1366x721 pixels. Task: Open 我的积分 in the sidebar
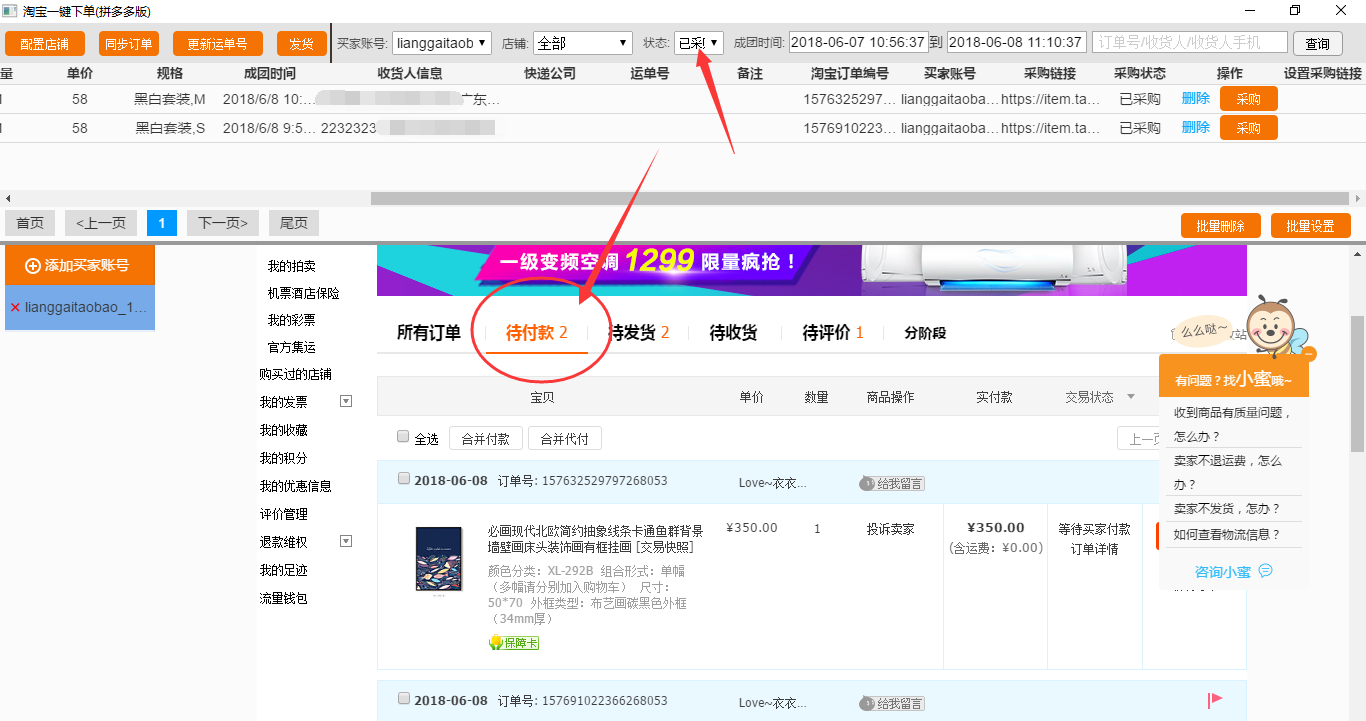click(283, 458)
